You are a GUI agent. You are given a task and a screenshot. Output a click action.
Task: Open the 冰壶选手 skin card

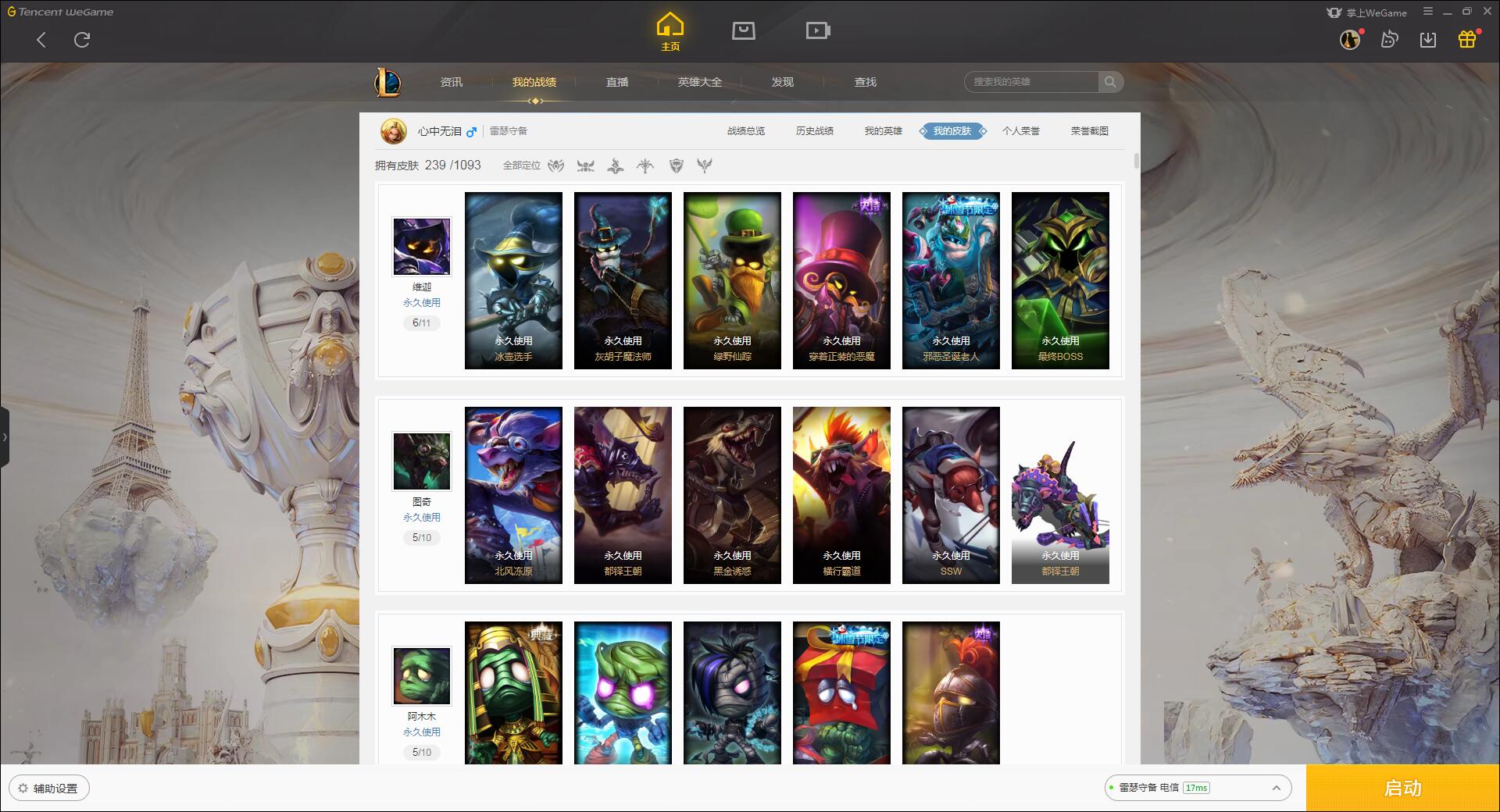click(x=513, y=280)
